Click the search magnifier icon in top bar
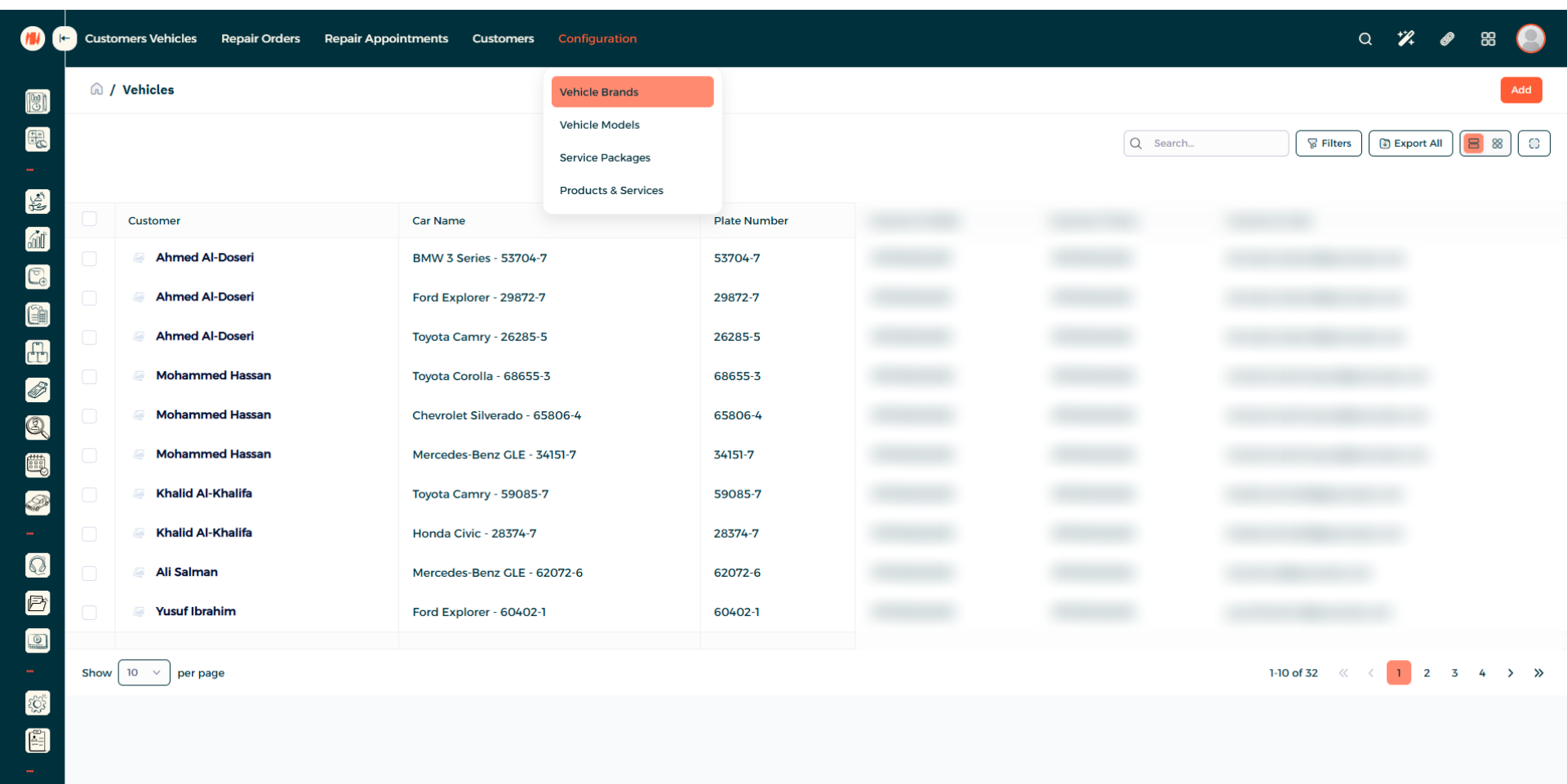The height and width of the screenshot is (784, 1567). point(1365,39)
